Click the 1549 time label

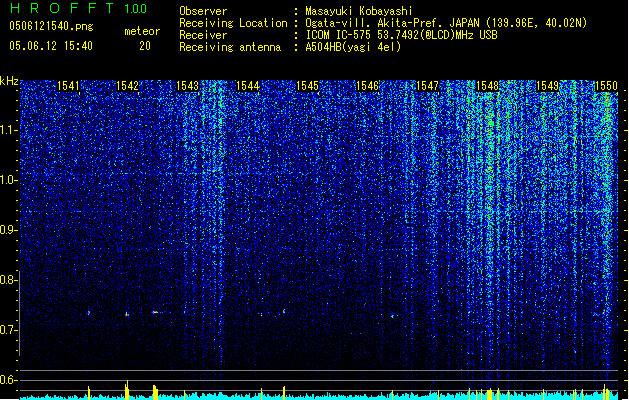pyautogui.click(x=547, y=86)
